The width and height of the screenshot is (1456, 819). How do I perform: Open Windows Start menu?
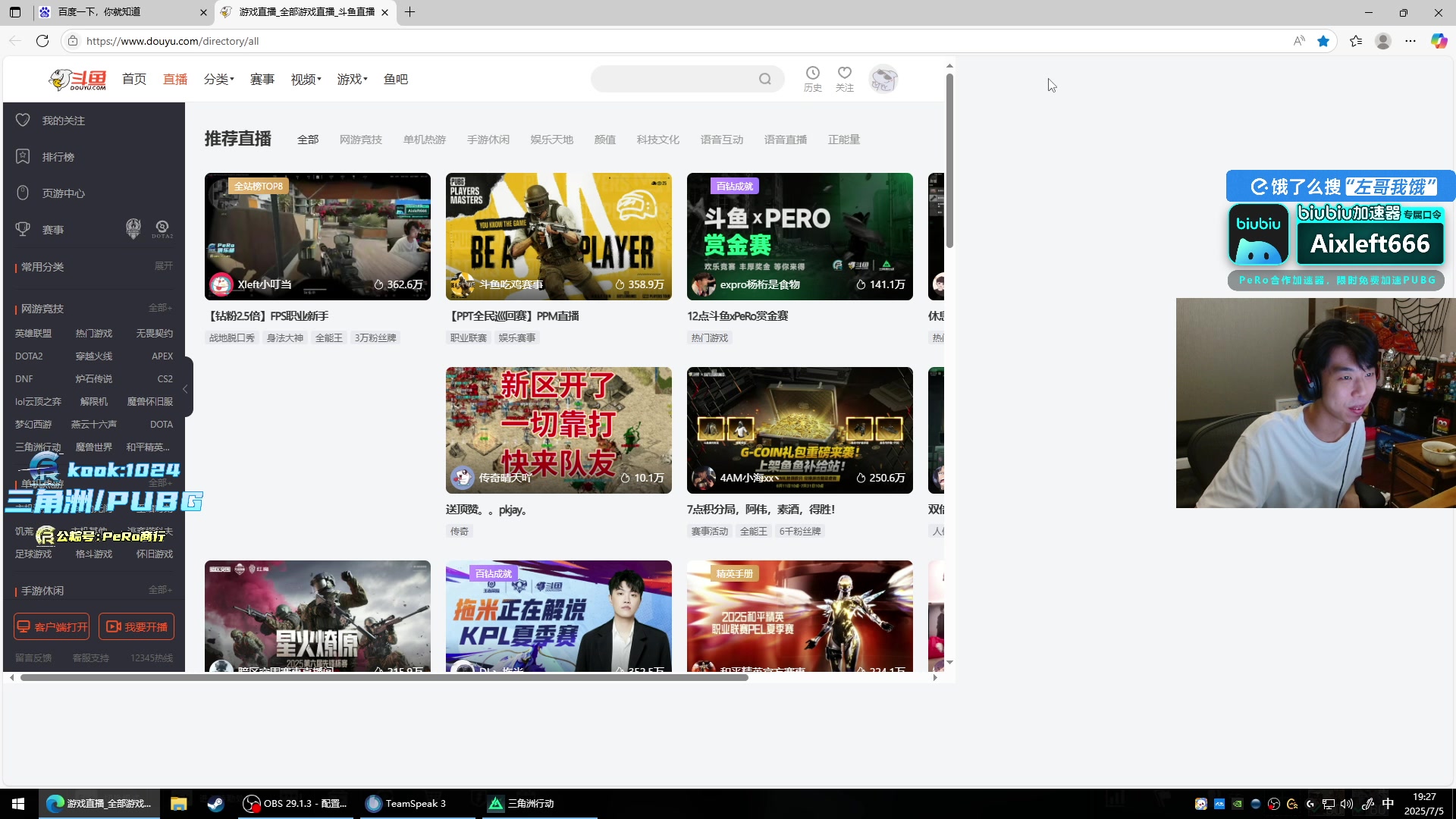[18, 804]
